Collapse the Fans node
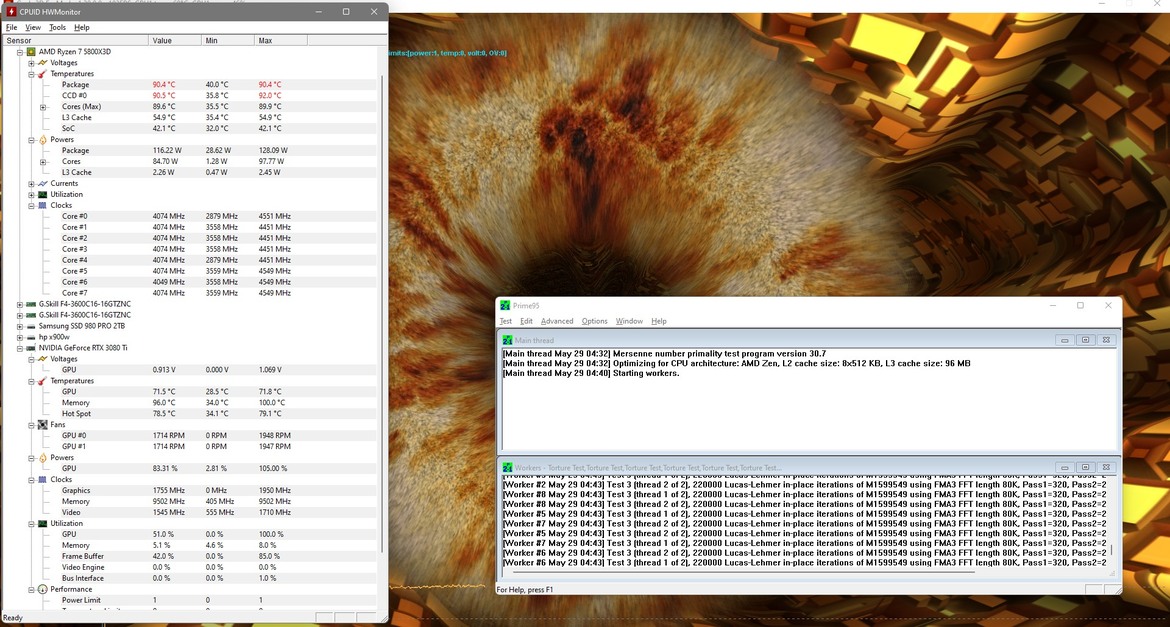1170x627 pixels. [31, 425]
